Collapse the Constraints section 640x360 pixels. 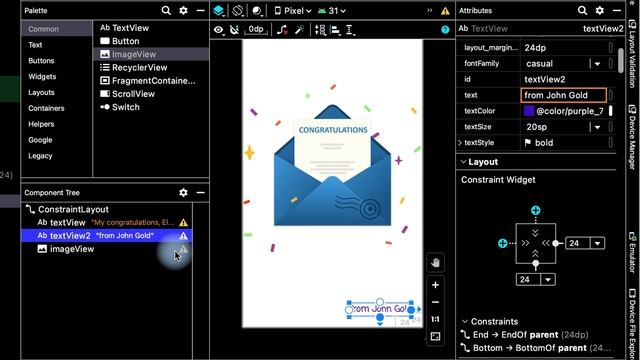(x=464, y=322)
